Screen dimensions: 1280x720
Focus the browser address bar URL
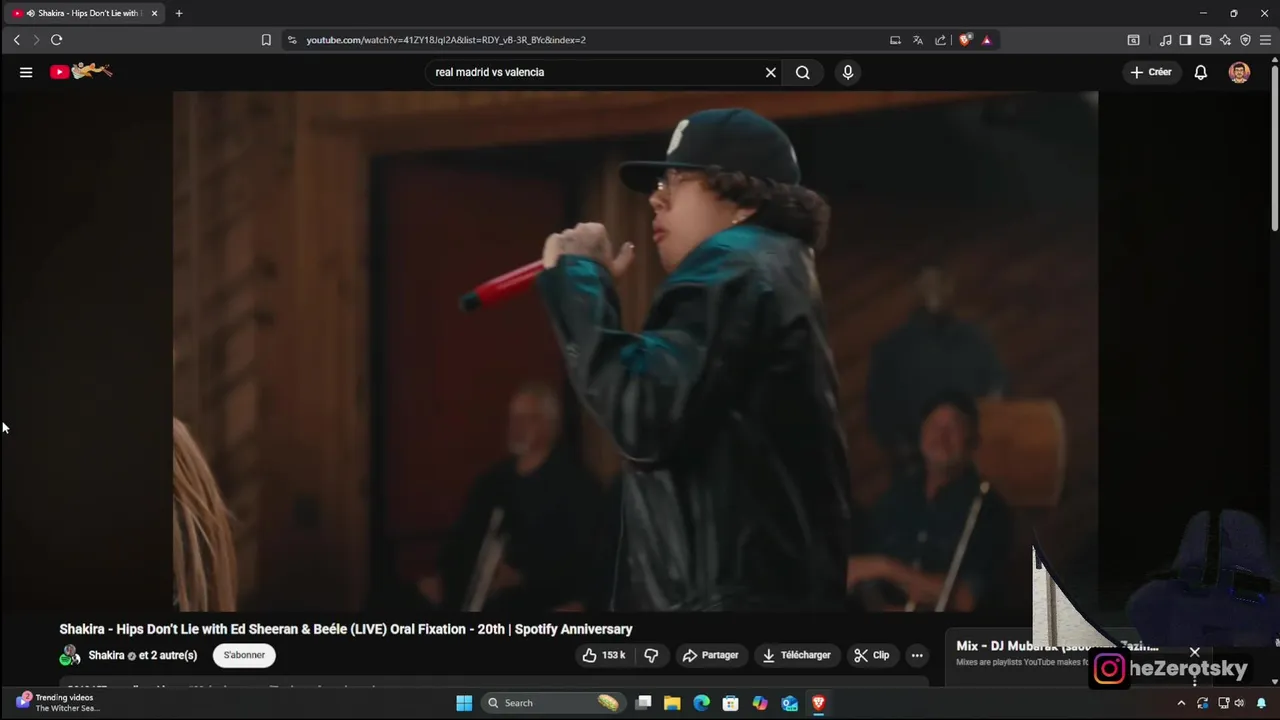click(446, 40)
